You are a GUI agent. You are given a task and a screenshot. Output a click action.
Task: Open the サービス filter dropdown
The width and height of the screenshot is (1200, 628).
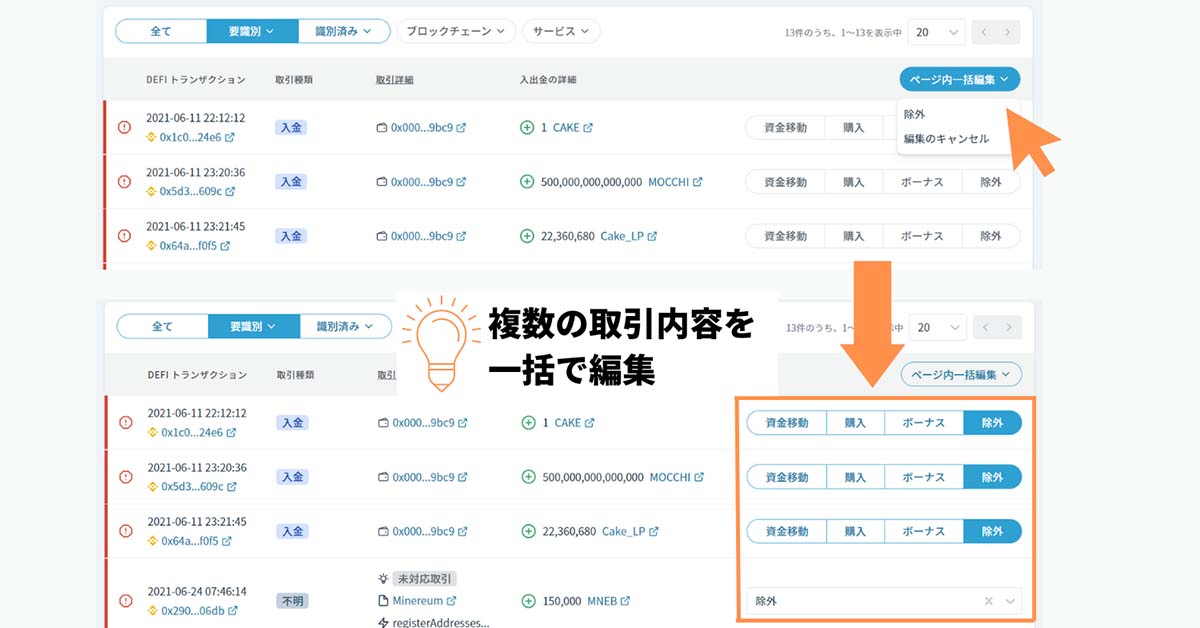561,31
